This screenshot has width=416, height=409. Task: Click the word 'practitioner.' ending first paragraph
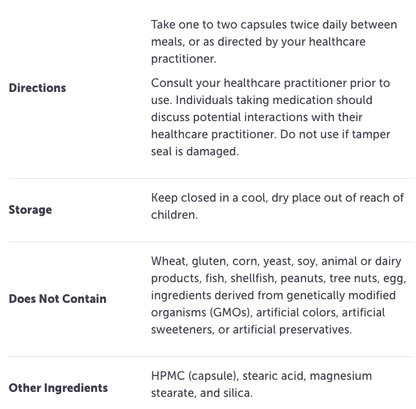pos(184,59)
